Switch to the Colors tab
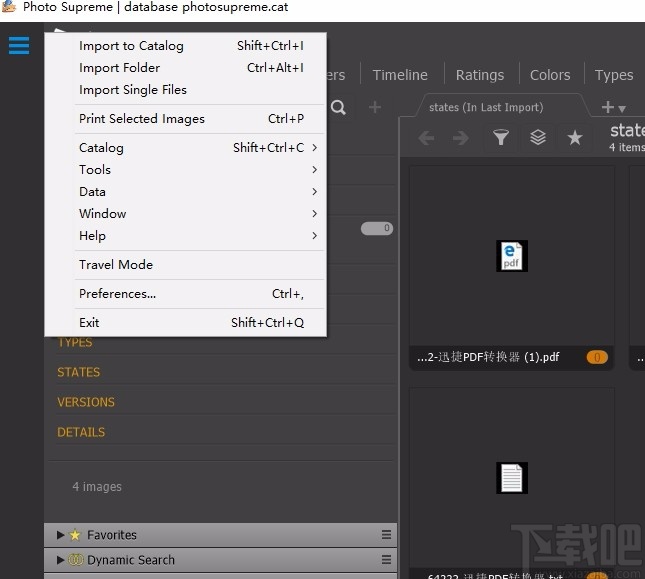This screenshot has height=579, width=645. point(550,75)
